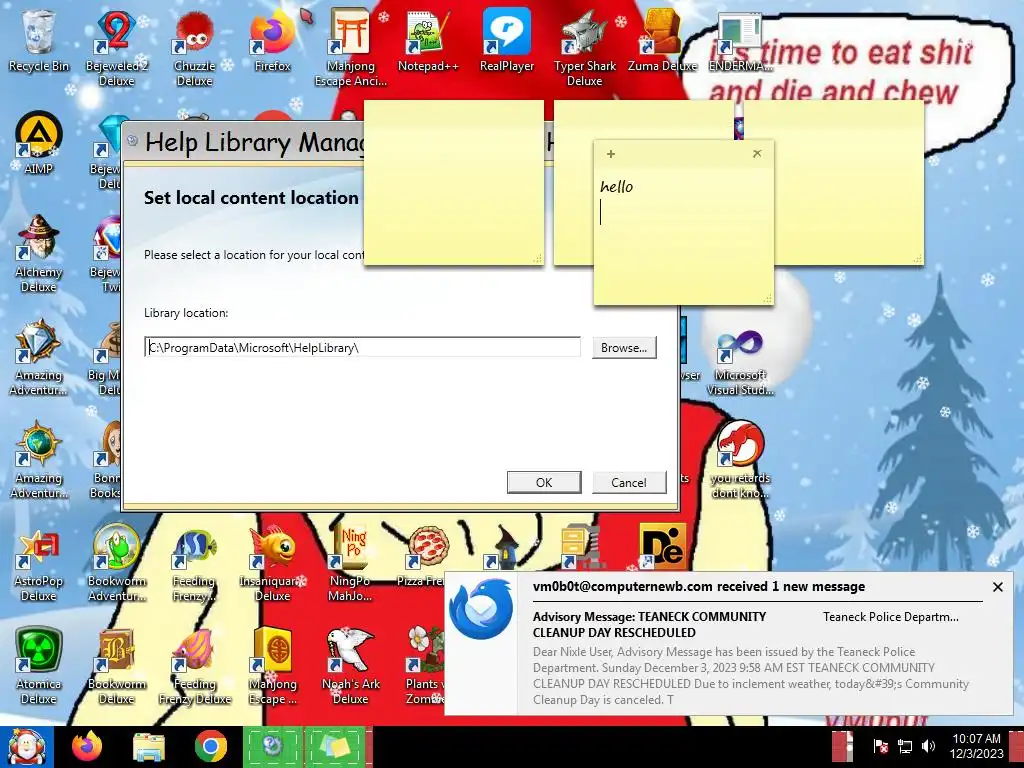The width and height of the screenshot is (1024, 768).
Task: Cancel the Set local content location dialog
Action: (629, 483)
